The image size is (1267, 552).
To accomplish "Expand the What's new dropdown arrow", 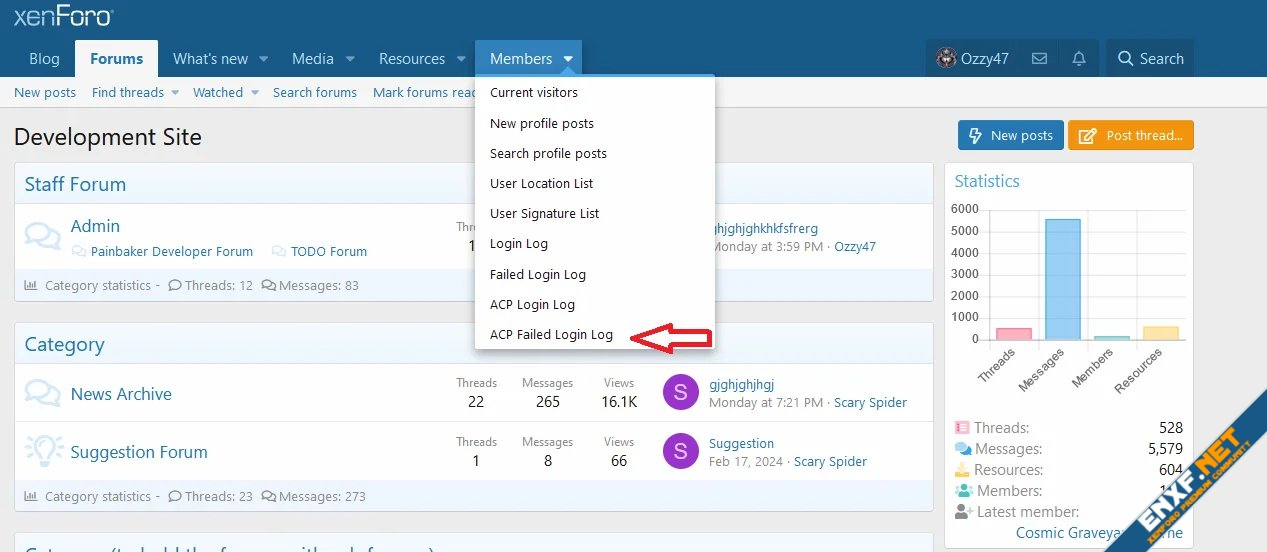I will click(264, 59).
